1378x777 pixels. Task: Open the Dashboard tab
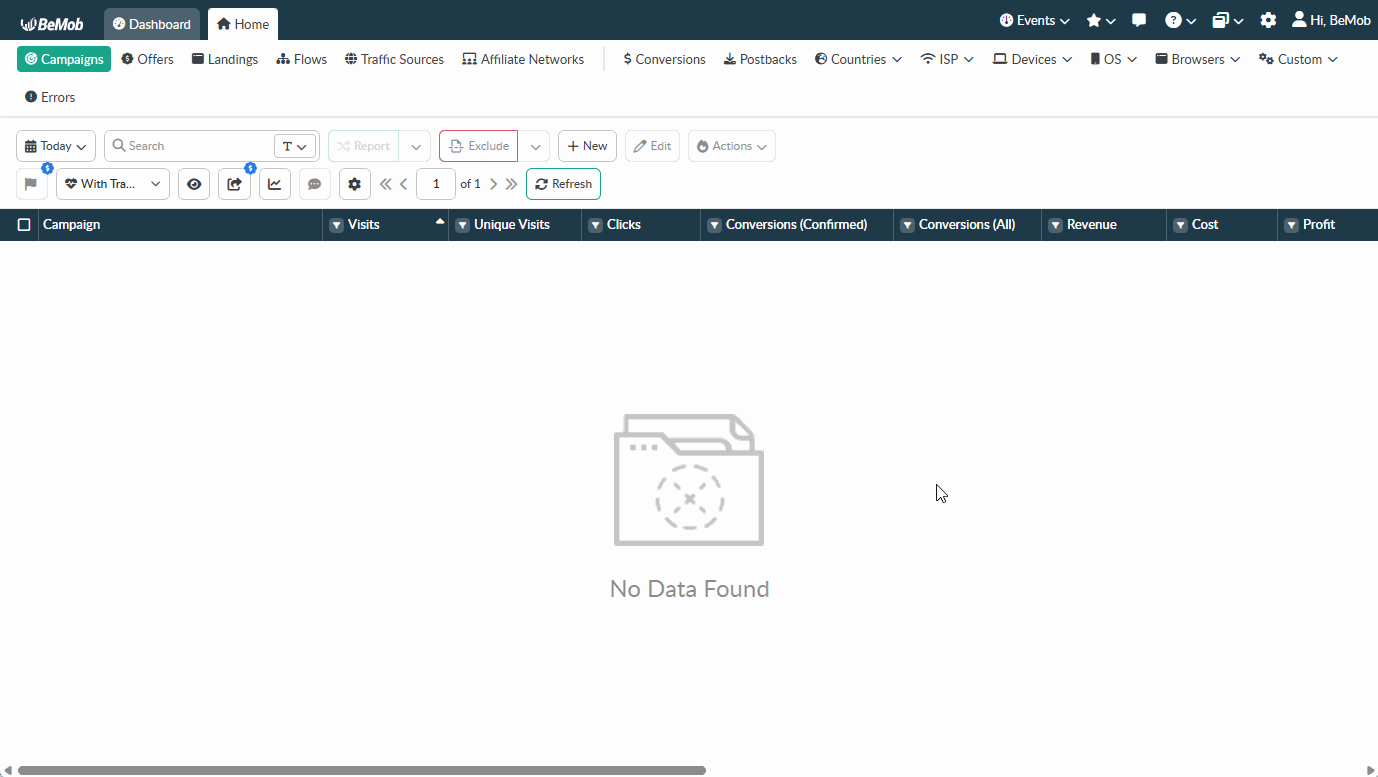tap(152, 24)
